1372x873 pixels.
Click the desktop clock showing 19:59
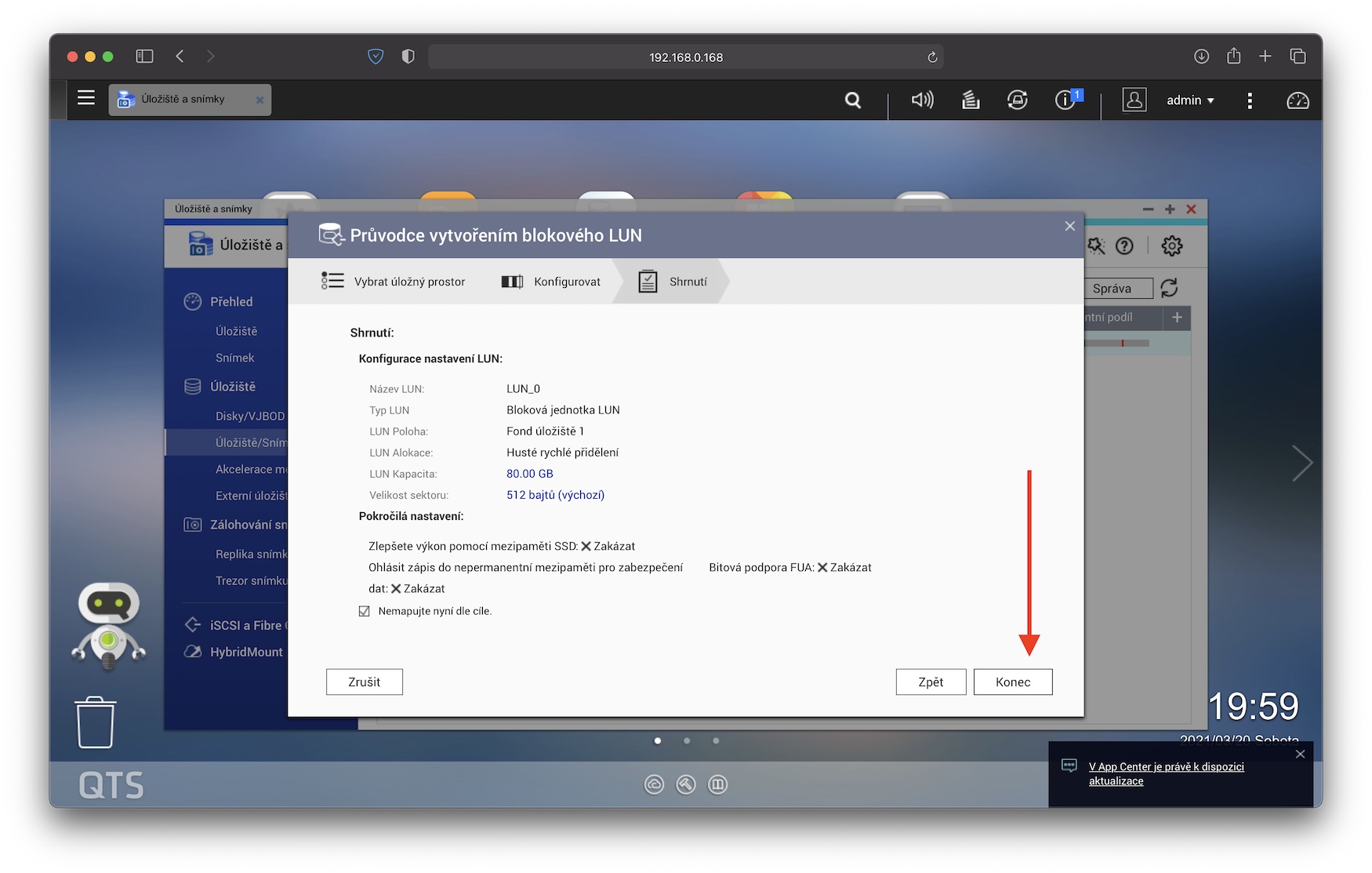[1253, 707]
